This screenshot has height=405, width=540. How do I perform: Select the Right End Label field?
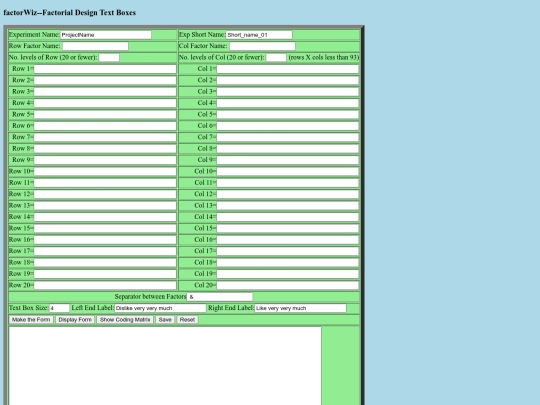coord(300,308)
